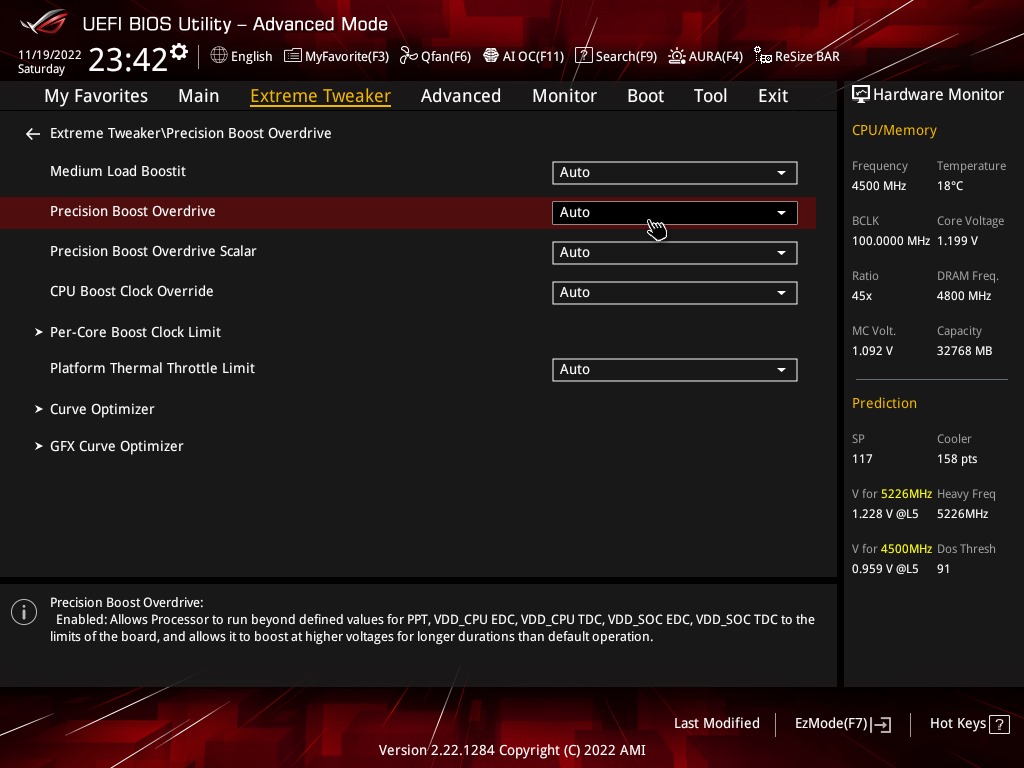The height and width of the screenshot is (768, 1024).
Task: Click the 11/19/2022 date
Action: pos(50,54)
